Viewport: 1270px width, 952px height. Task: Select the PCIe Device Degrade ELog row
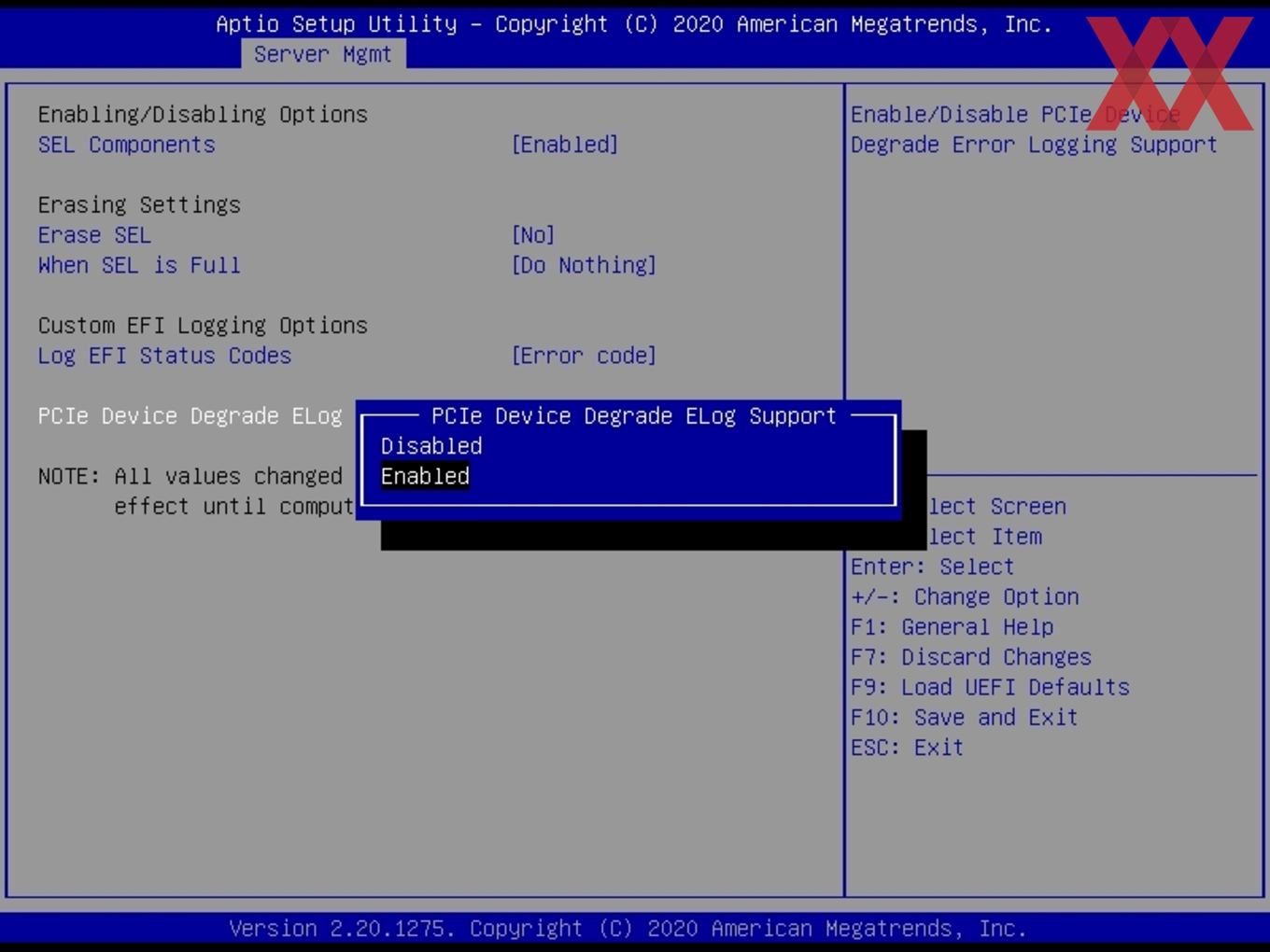[x=190, y=416]
